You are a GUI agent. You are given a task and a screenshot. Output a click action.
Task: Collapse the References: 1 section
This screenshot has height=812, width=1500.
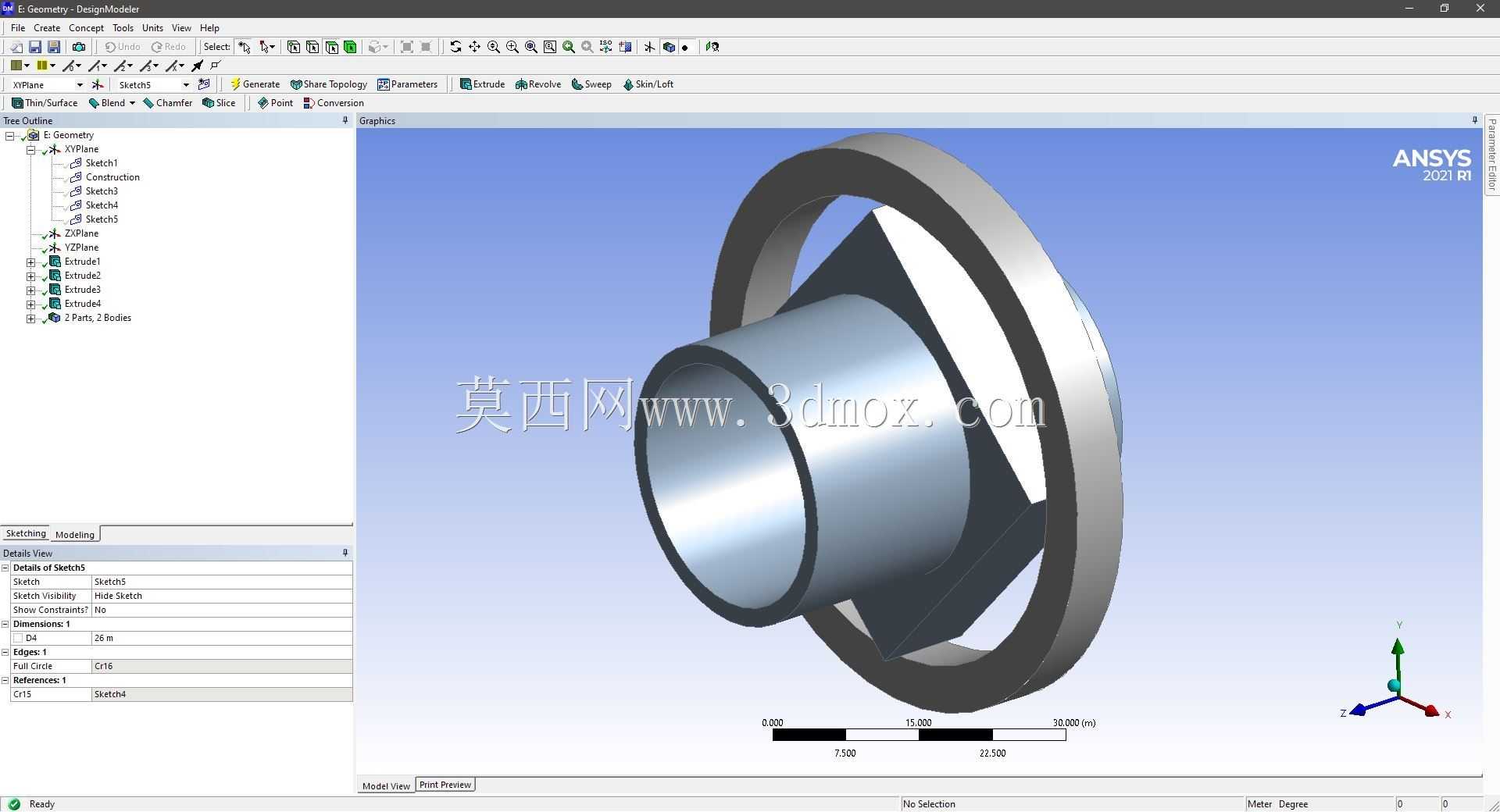5,680
